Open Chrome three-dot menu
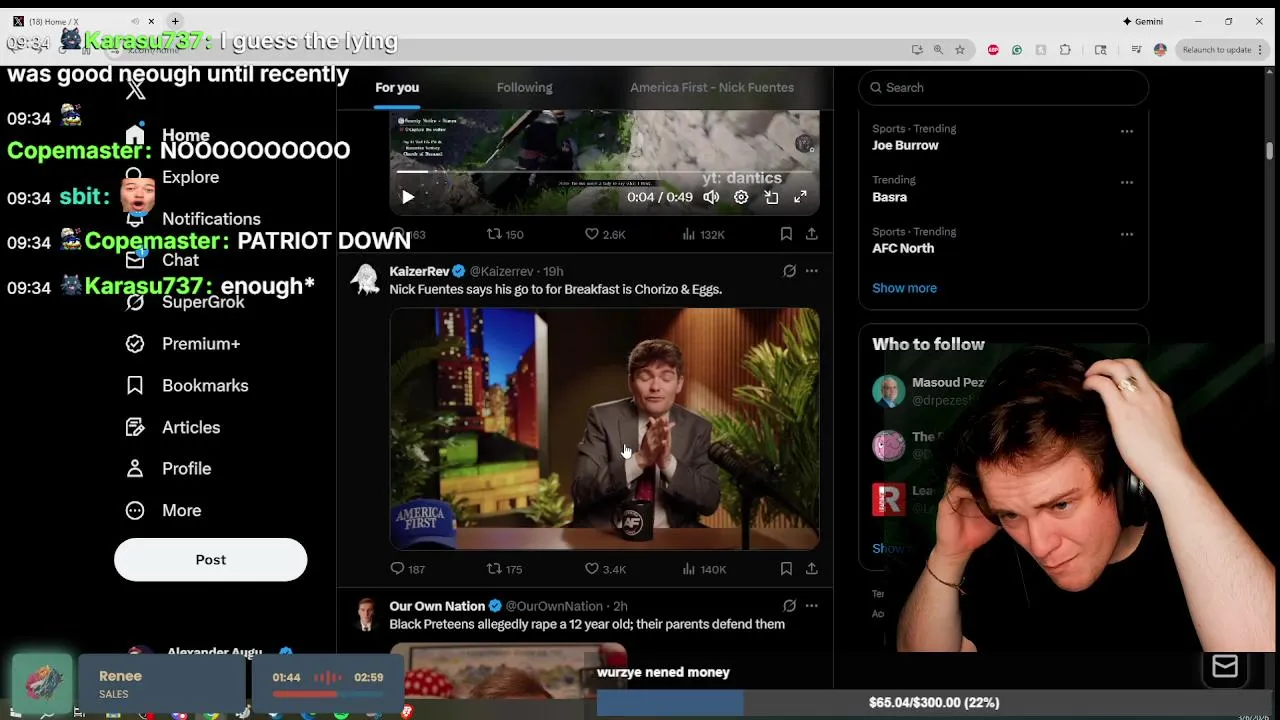Image resolution: width=1280 pixels, height=720 pixels. pos(1259,50)
